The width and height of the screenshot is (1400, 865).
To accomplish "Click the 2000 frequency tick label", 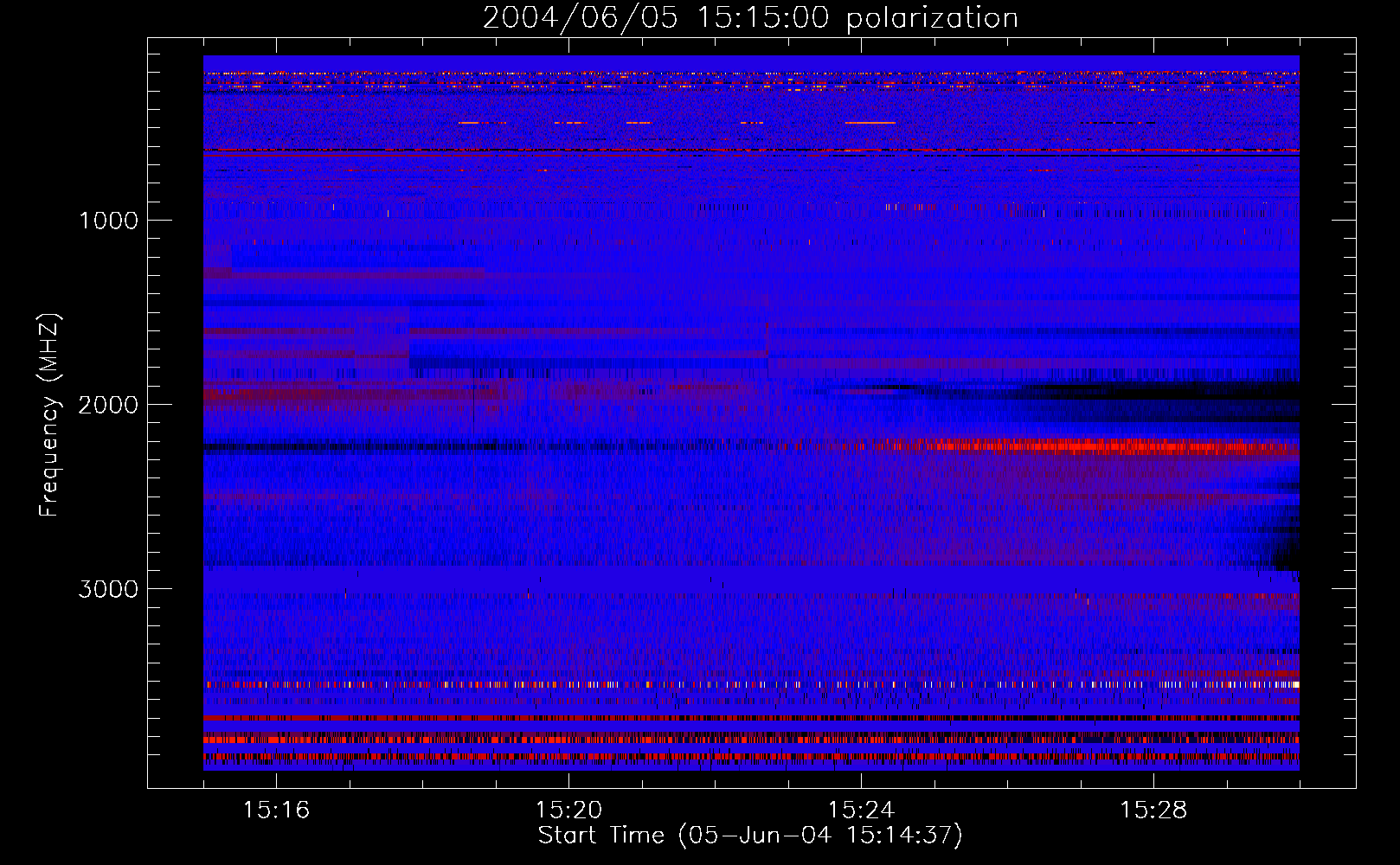I will 108,405.
